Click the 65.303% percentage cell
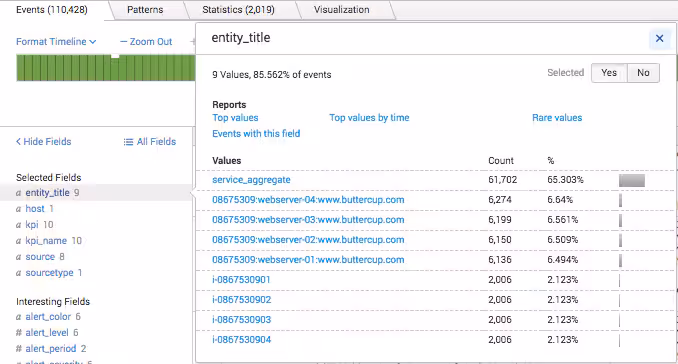 coord(565,179)
